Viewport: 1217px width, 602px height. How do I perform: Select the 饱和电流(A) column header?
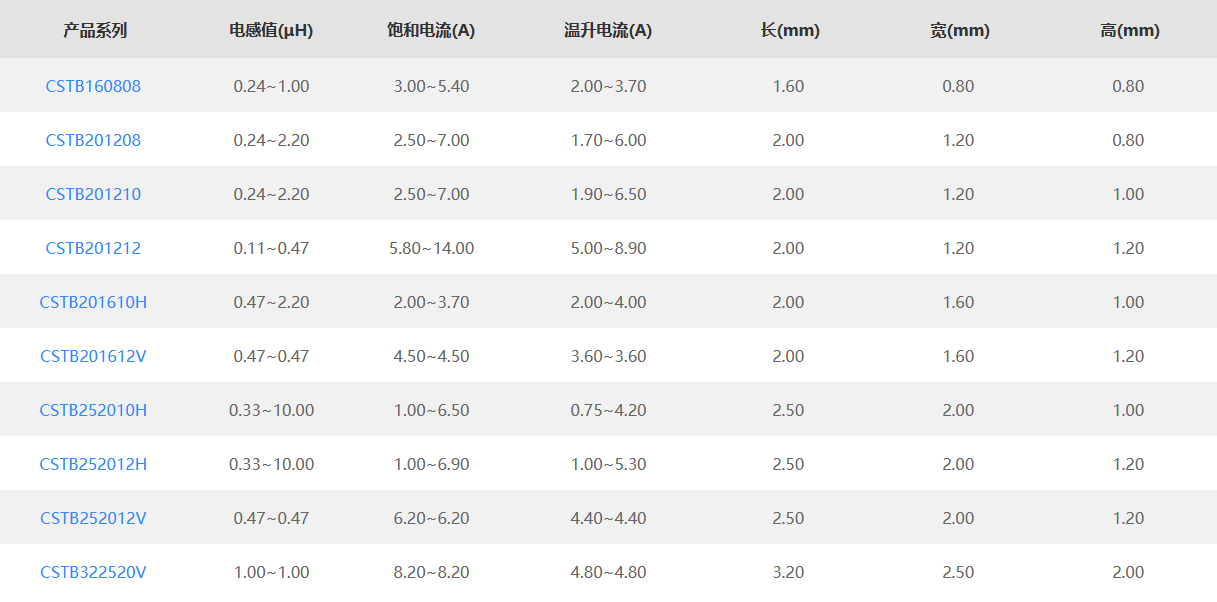point(431,30)
